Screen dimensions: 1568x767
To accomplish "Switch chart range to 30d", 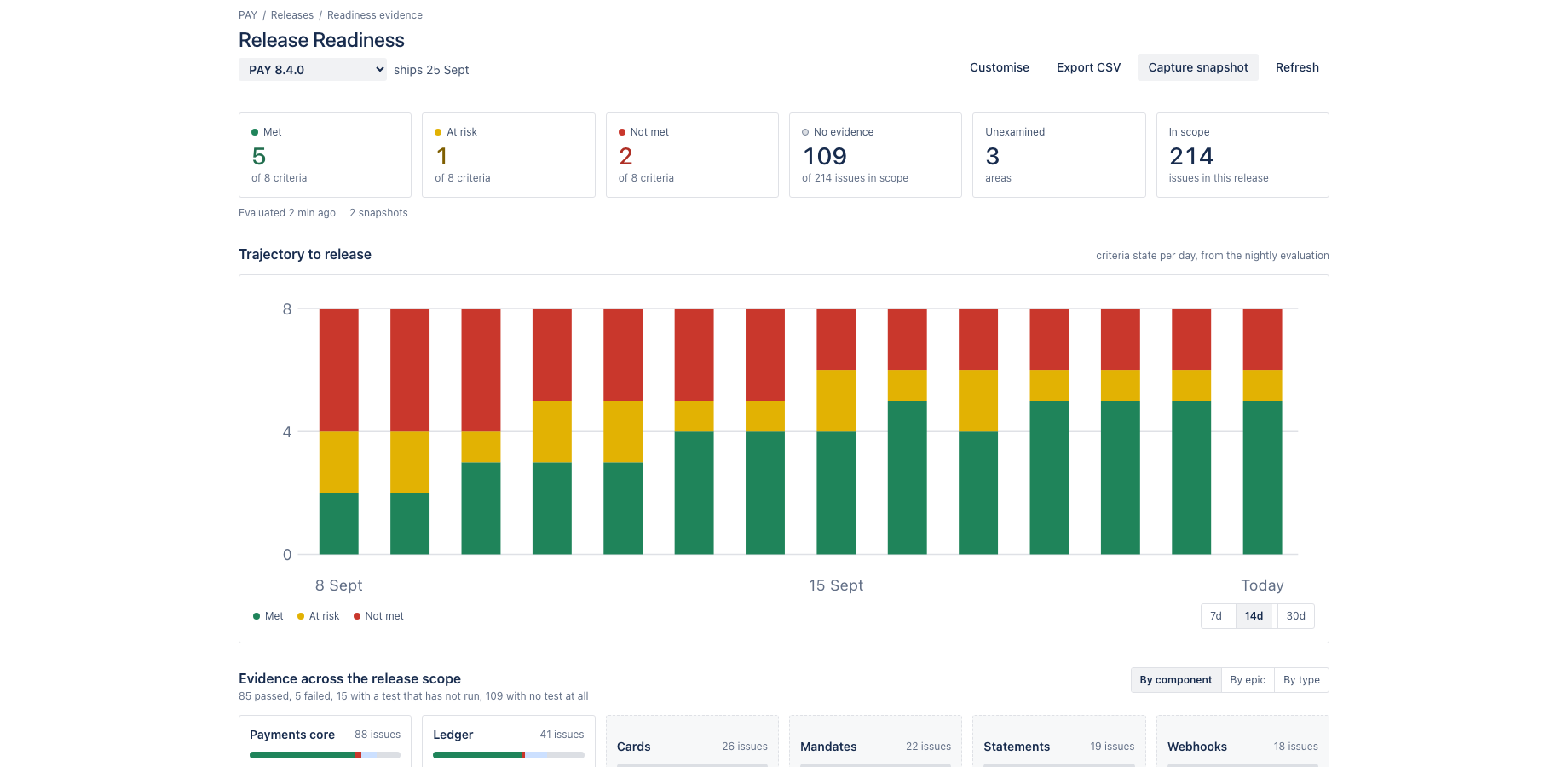I will tap(1295, 616).
